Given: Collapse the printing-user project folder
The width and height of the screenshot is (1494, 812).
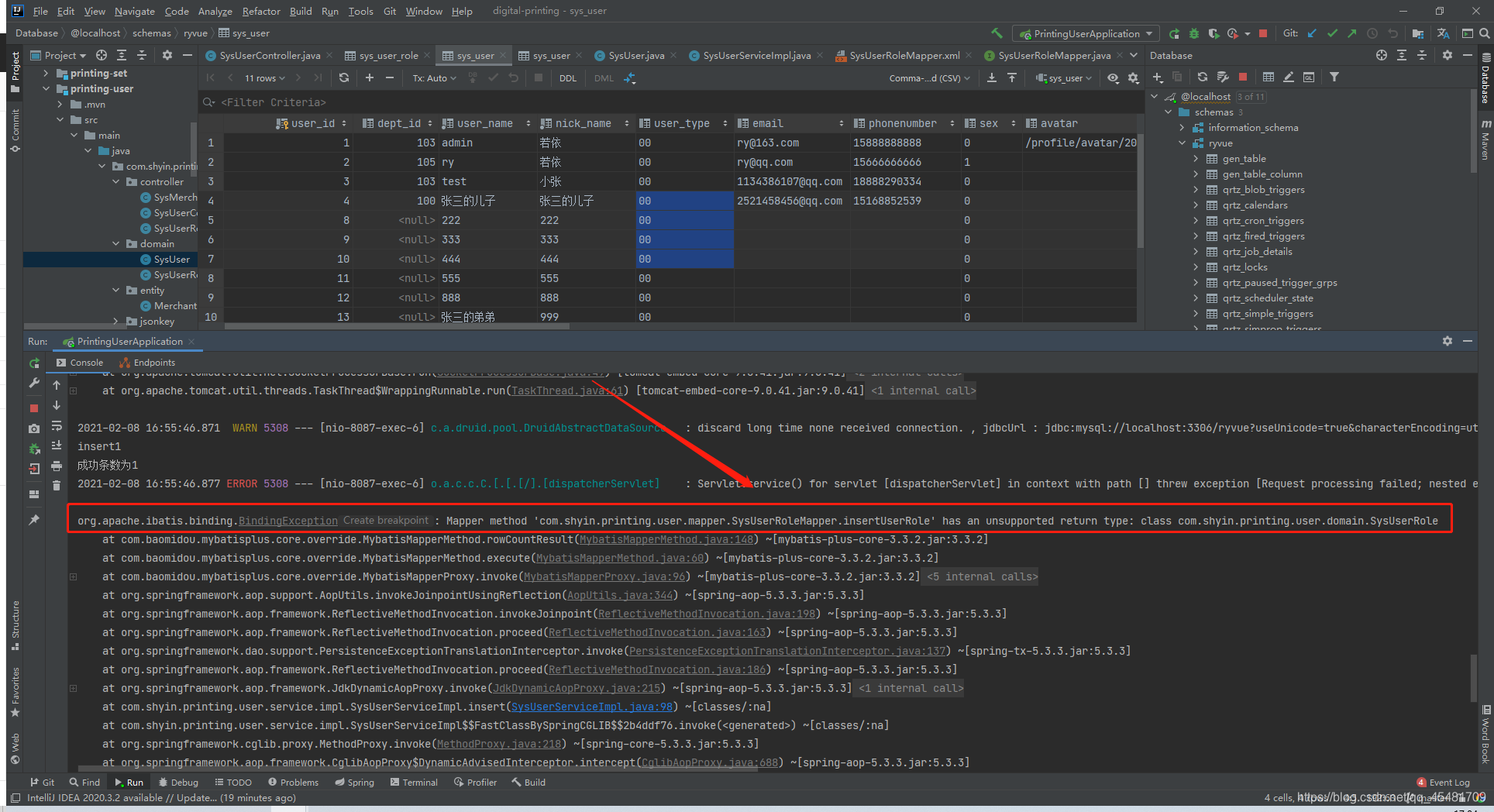Looking at the screenshot, I should (x=46, y=89).
